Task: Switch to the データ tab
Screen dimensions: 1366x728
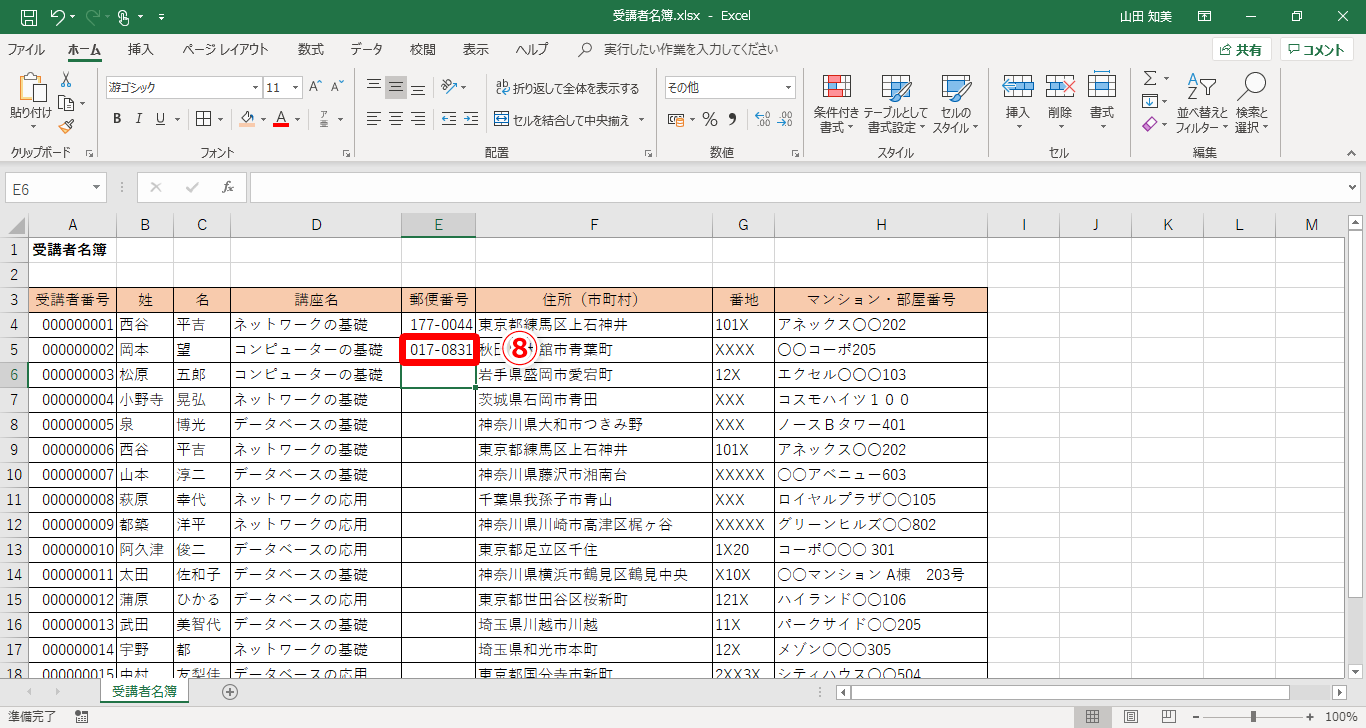Action: [x=367, y=49]
